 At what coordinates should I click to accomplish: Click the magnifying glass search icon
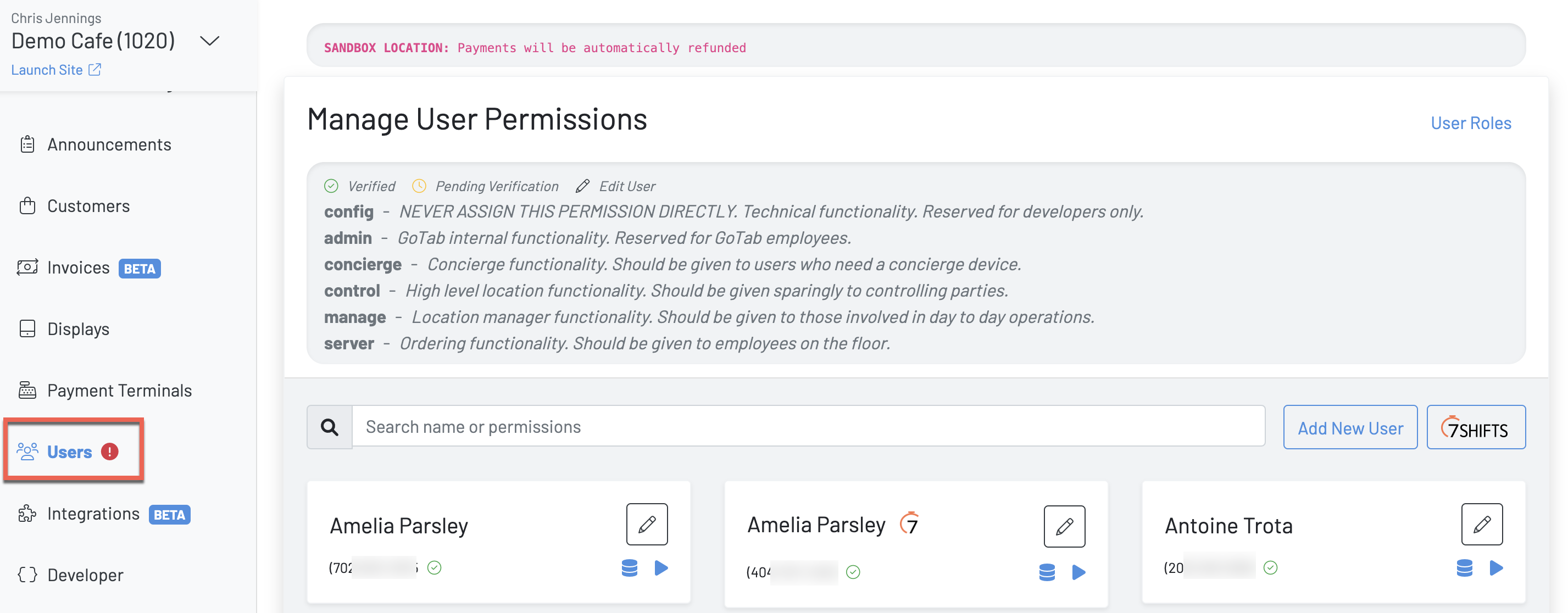pyautogui.click(x=329, y=427)
